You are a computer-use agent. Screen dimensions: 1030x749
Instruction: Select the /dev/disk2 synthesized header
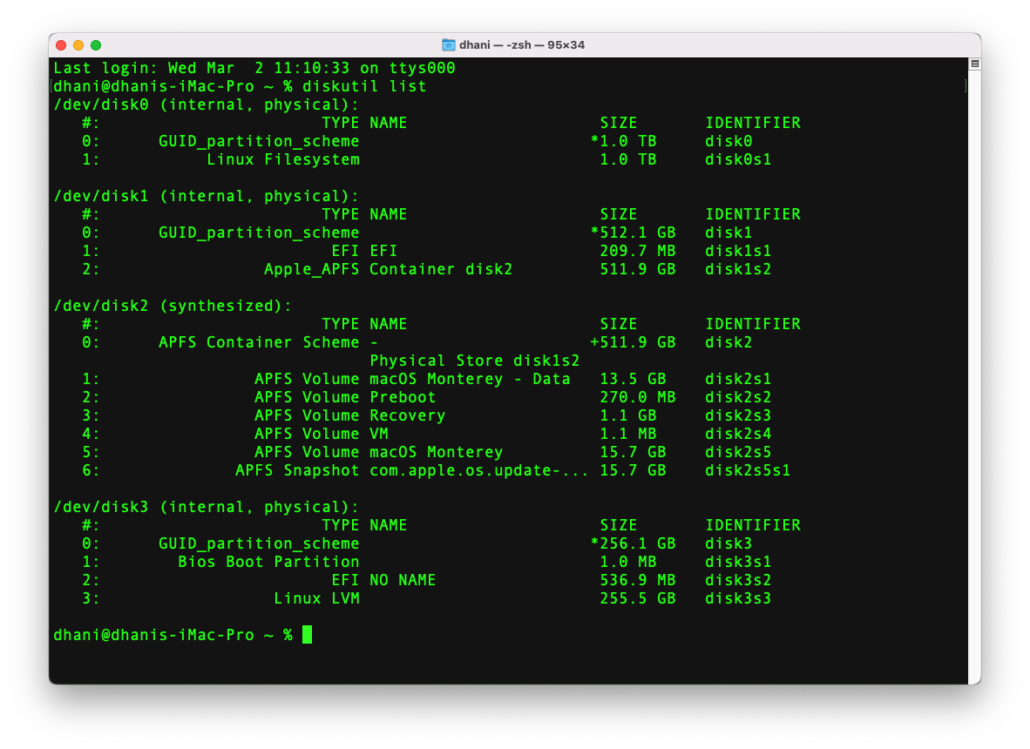tap(172, 305)
